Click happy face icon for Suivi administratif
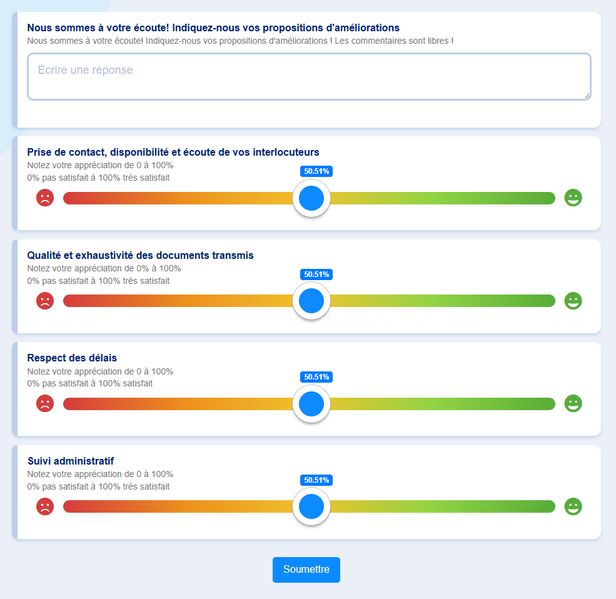The height and width of the screenshot is (599, 616). pyautogui.click(x=573, y=506)
